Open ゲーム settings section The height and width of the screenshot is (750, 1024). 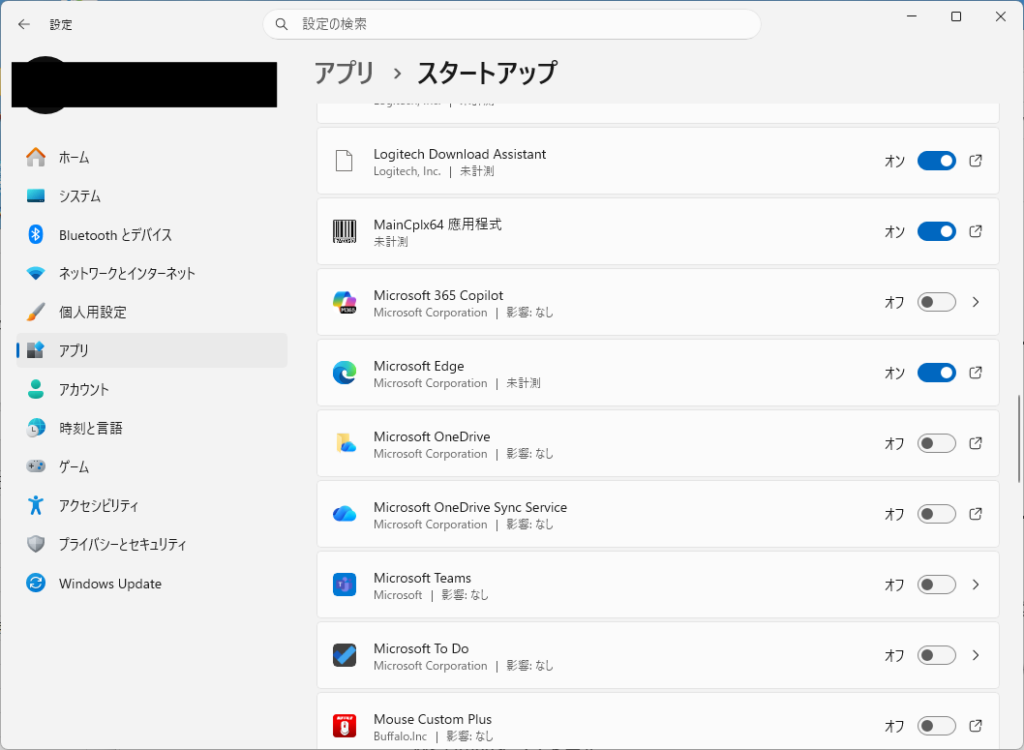[x=152, y=466]
